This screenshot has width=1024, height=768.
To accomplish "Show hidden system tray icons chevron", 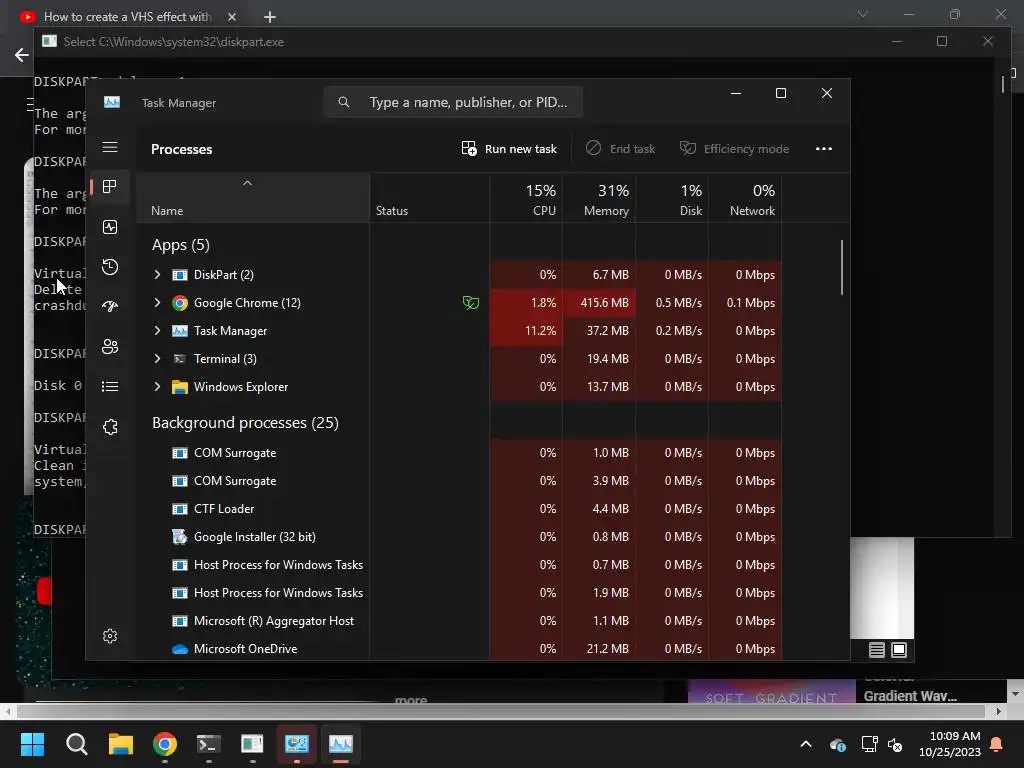I will [806, 744].
